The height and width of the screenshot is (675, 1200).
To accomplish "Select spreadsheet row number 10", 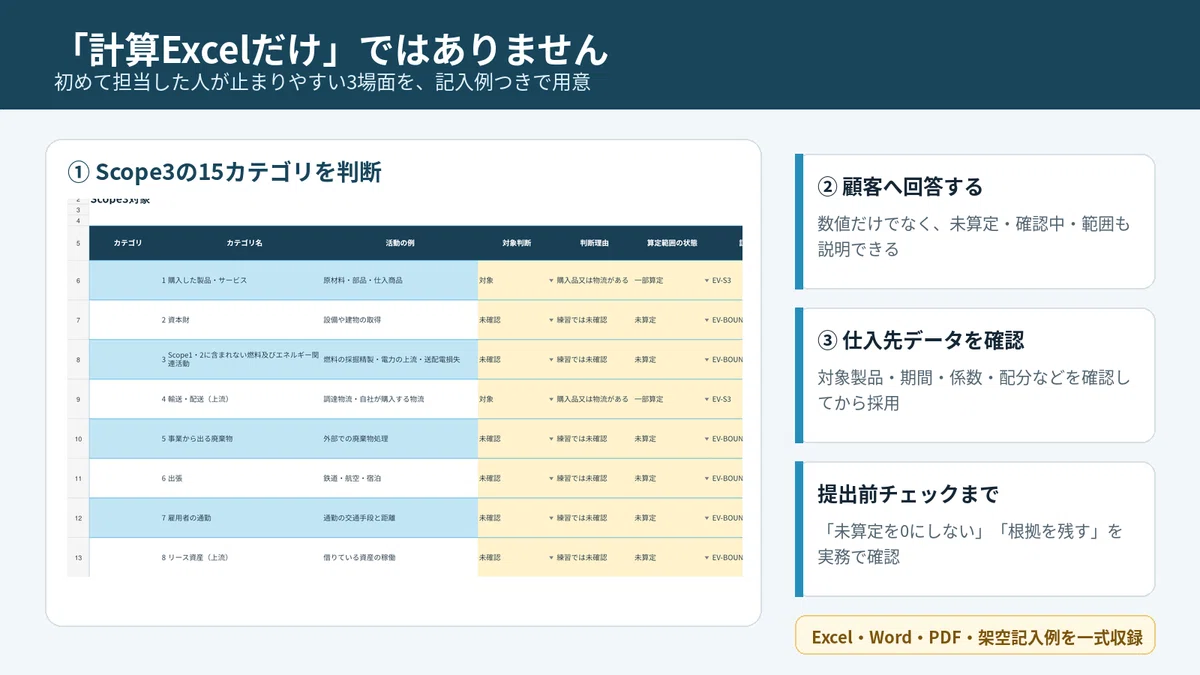I will [78, 439].
